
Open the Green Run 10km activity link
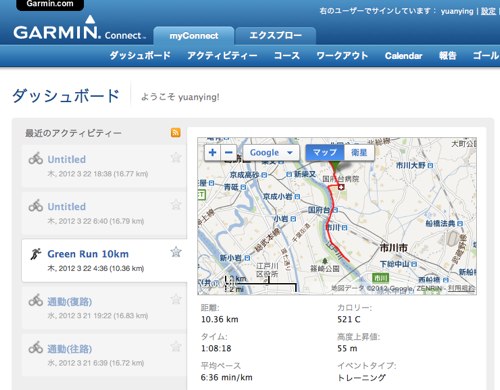coord(88,254)
